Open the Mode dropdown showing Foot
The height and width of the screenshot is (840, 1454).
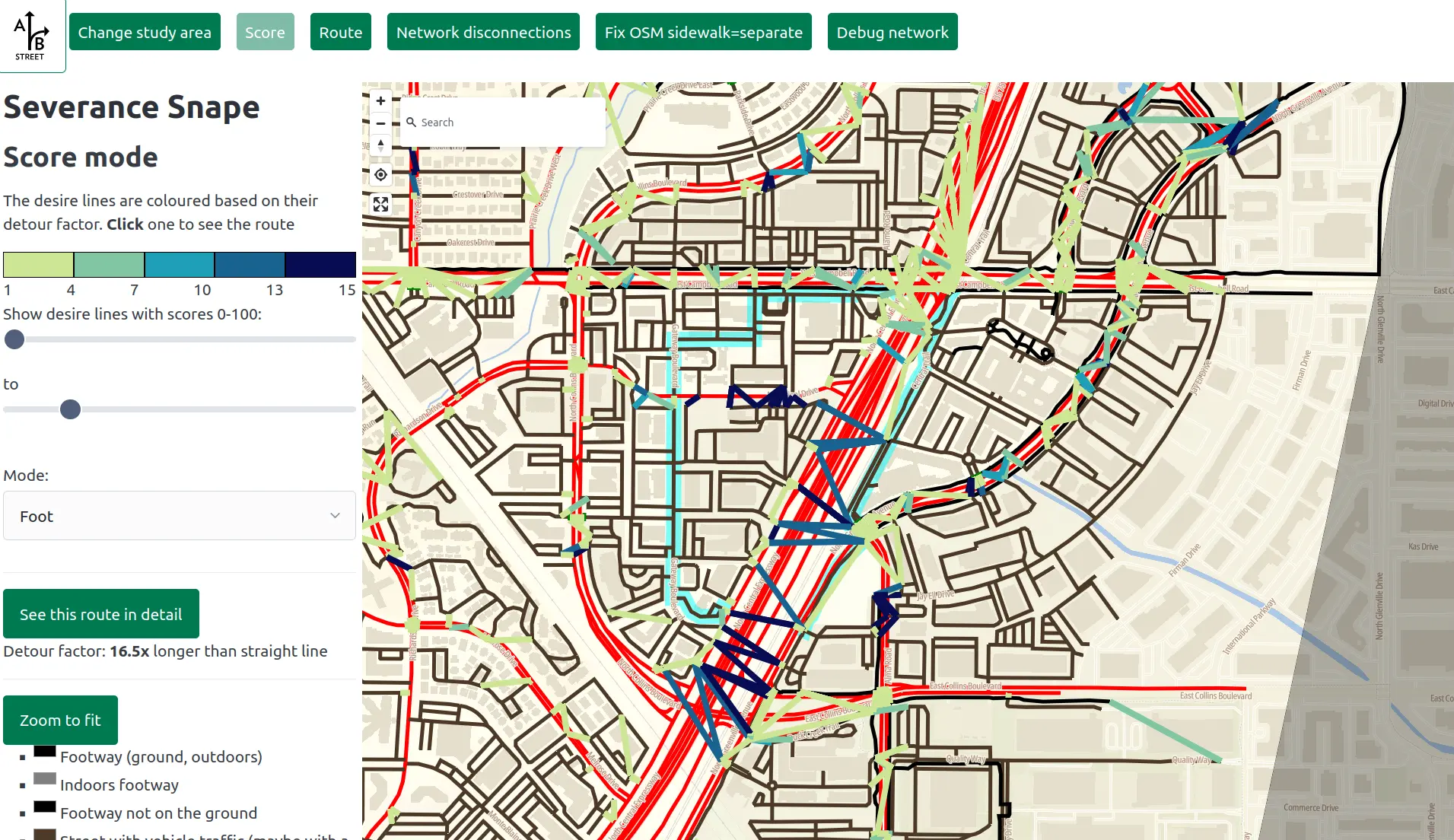179,516
